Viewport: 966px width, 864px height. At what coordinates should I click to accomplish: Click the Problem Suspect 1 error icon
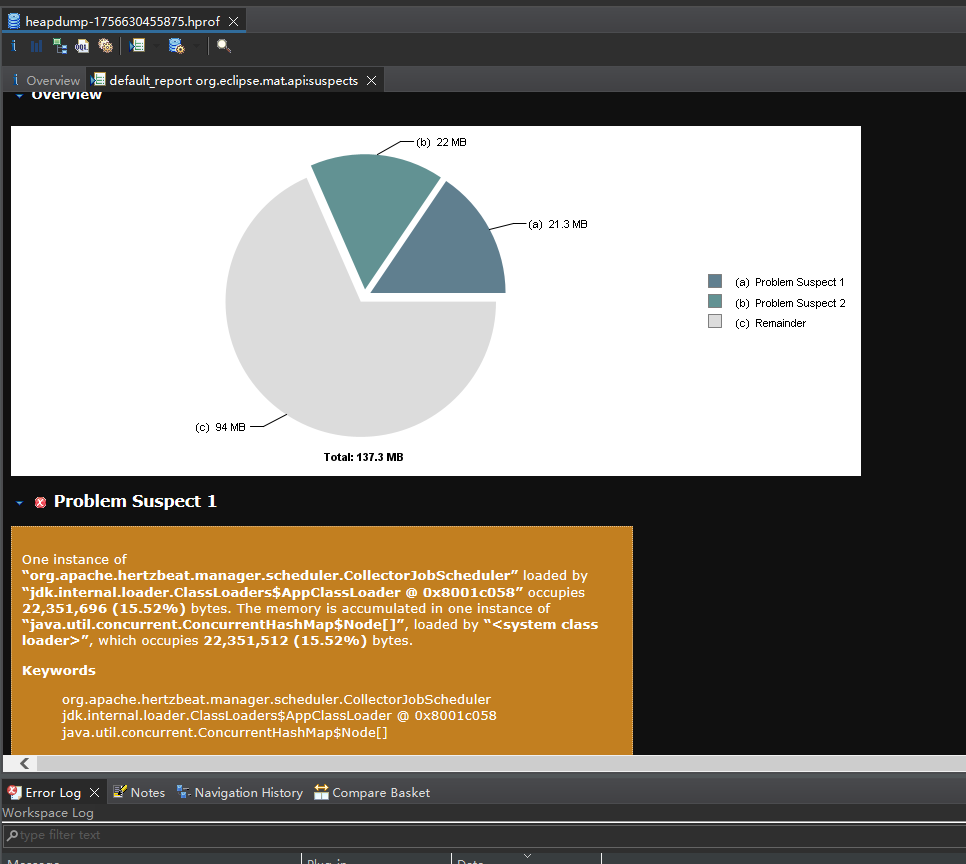click(x=40, y=502)
